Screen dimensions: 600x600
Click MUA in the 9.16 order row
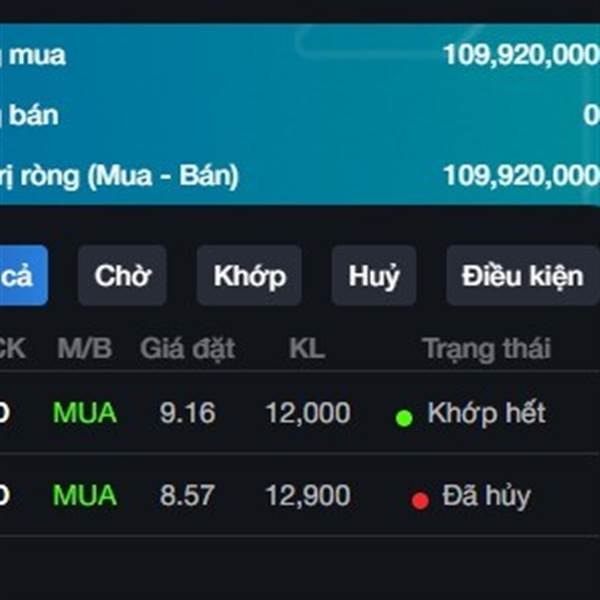tap(85, 413)
